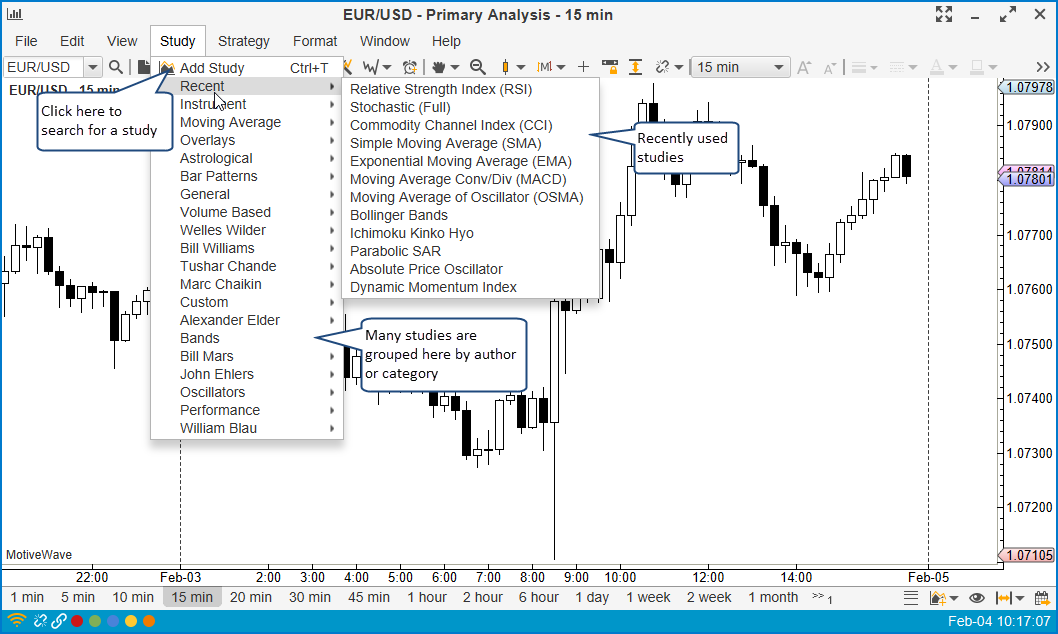This screenshot has height=634, width=1058.
Task: Open the EUR/USD symbol dropdown arrow
Action: pyautogui.click(x=93, y=67)
